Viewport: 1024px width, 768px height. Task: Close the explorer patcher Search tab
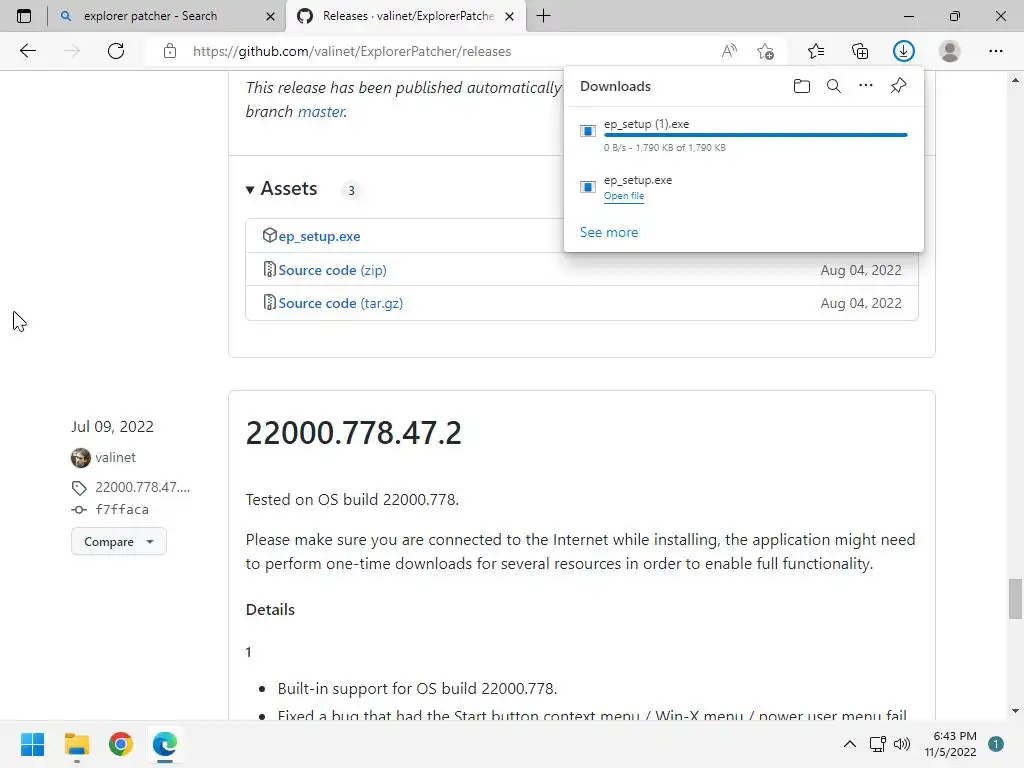point(270,16)
